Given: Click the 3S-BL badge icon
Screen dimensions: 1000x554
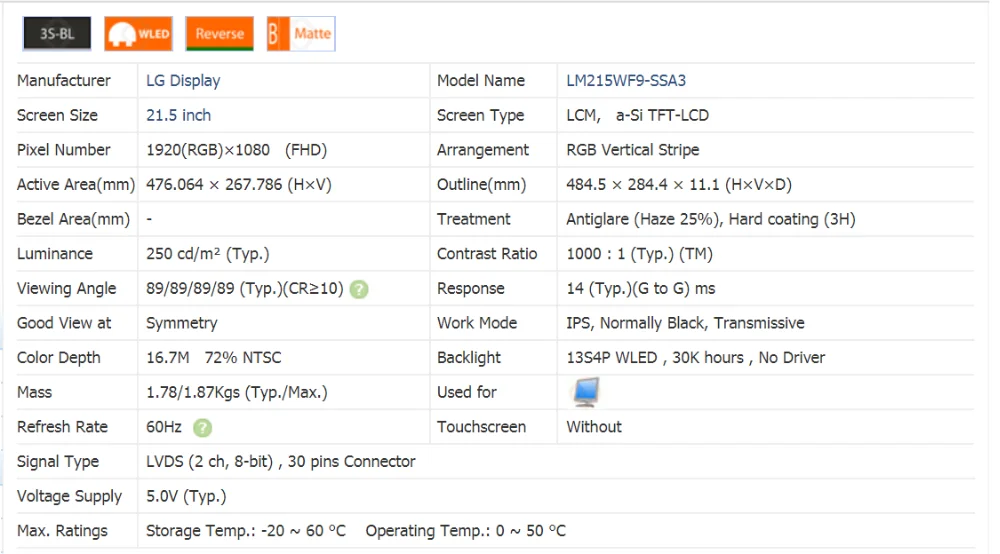Looking at the screenshot, I should 57,34.
